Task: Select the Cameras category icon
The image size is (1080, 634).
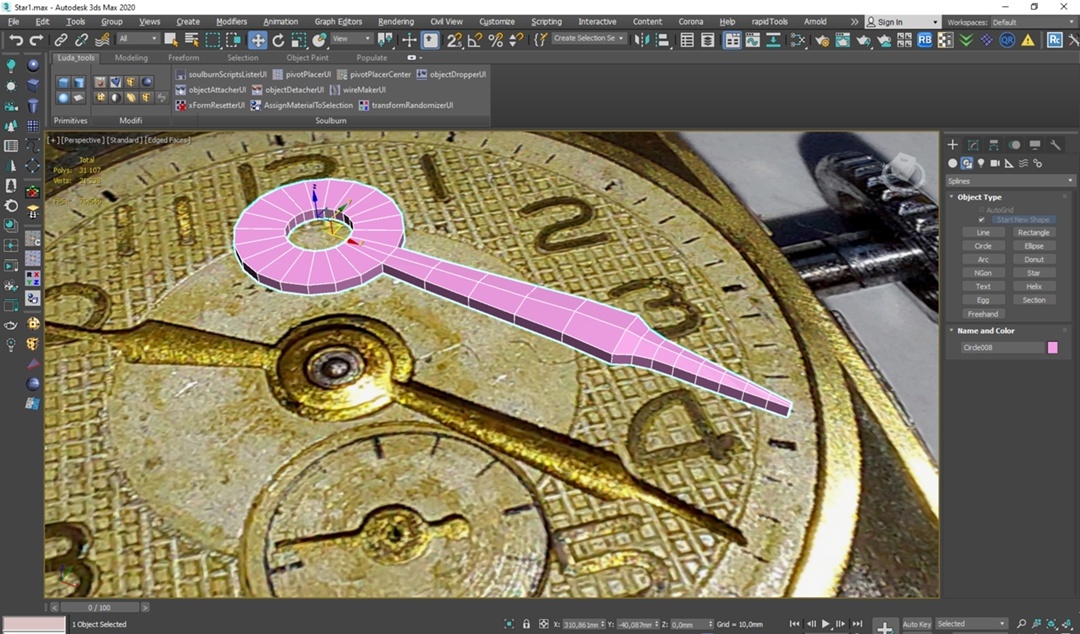Action: (995, 163)
